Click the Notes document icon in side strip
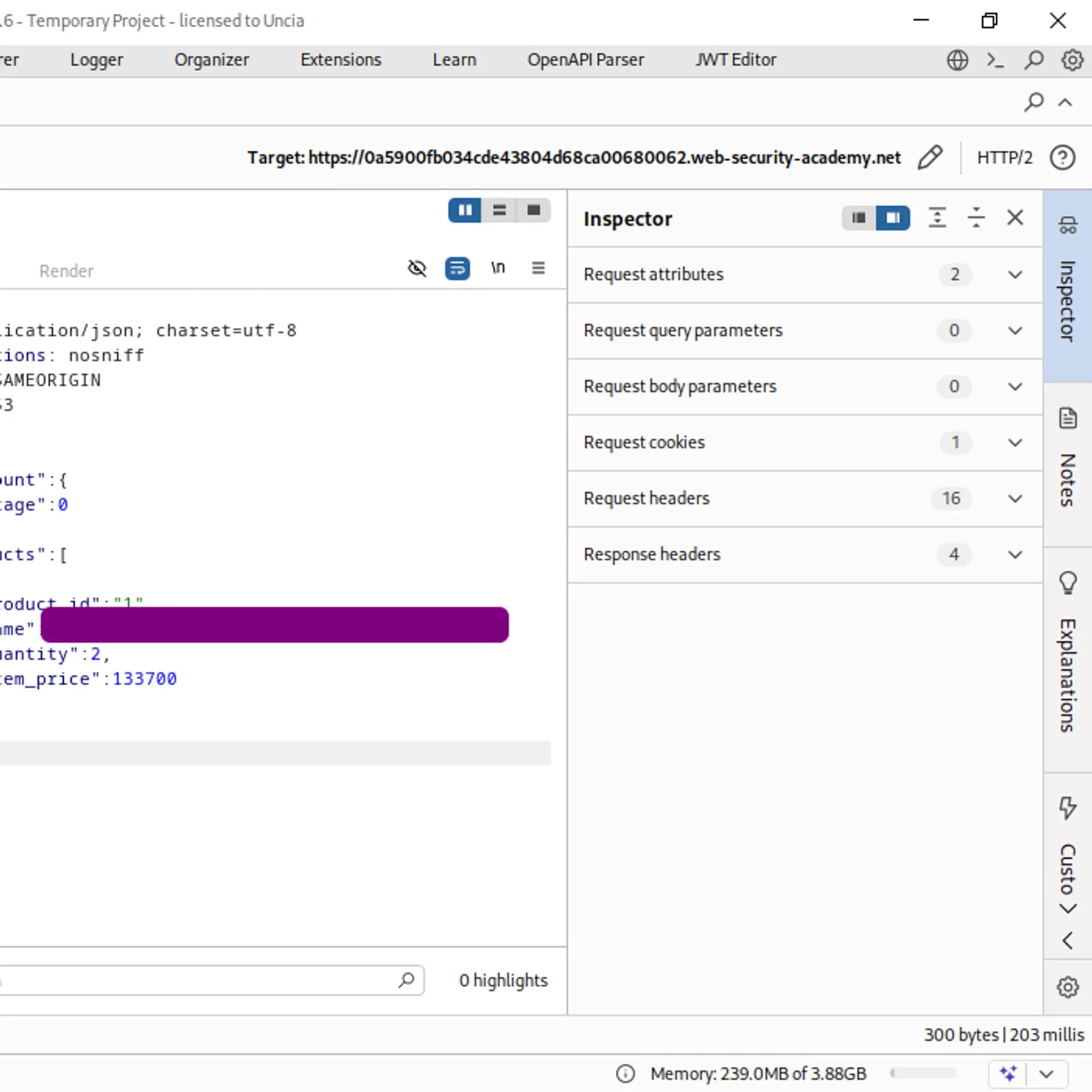 point(1068,418)
